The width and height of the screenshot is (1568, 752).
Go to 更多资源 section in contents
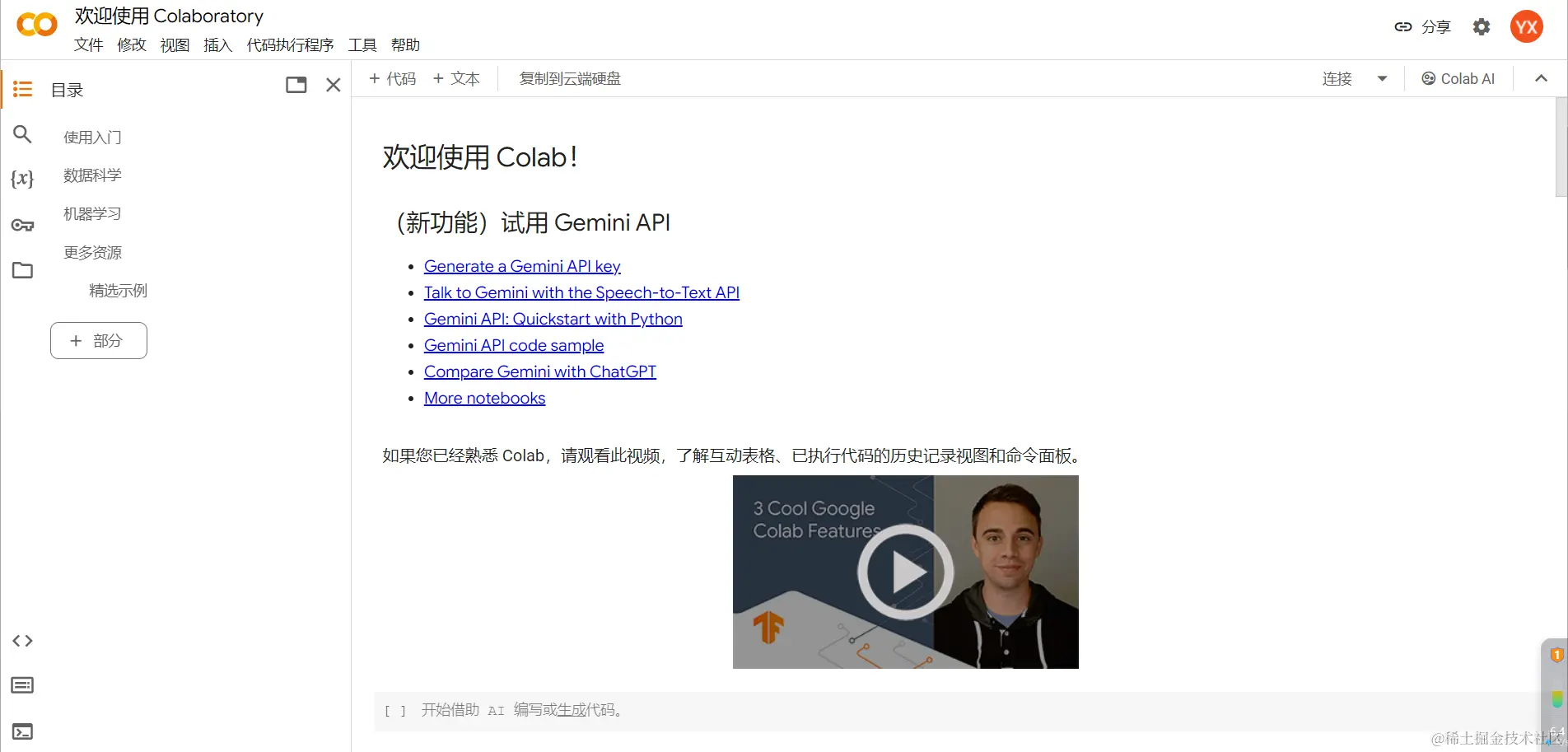point(92,253)
